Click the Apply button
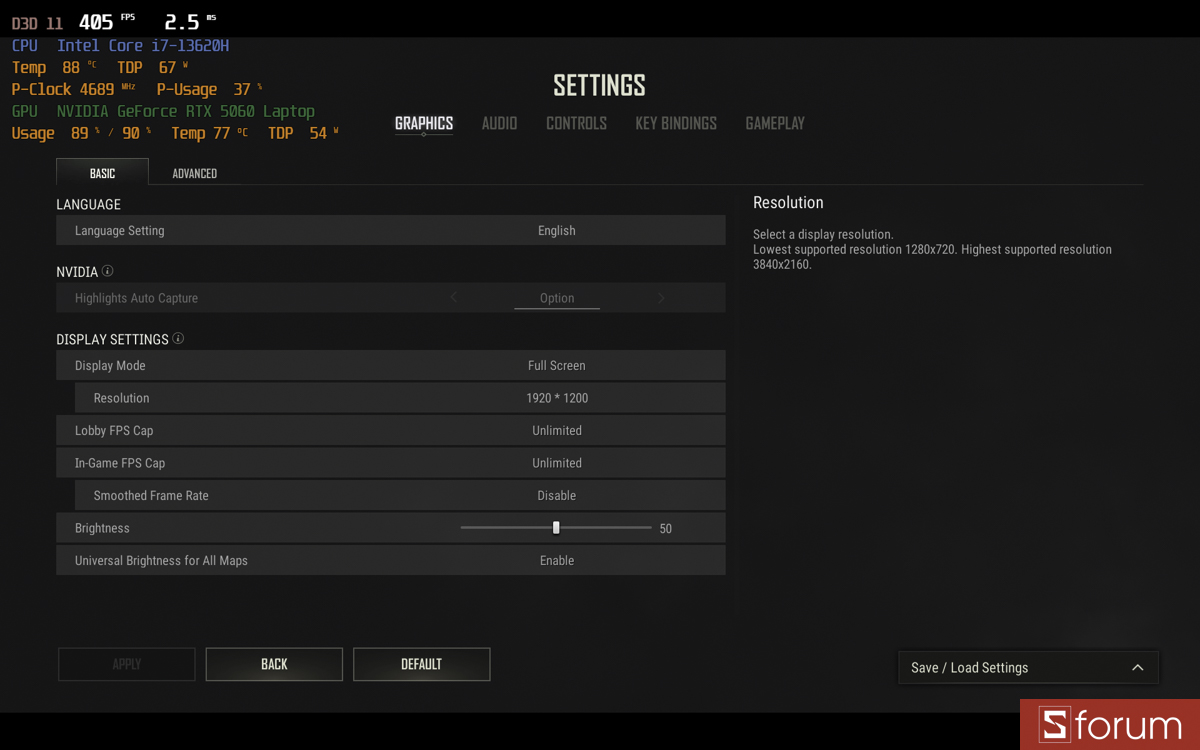Image resolution: width=1200 pixels, height=750 pixels. point(126,664)
